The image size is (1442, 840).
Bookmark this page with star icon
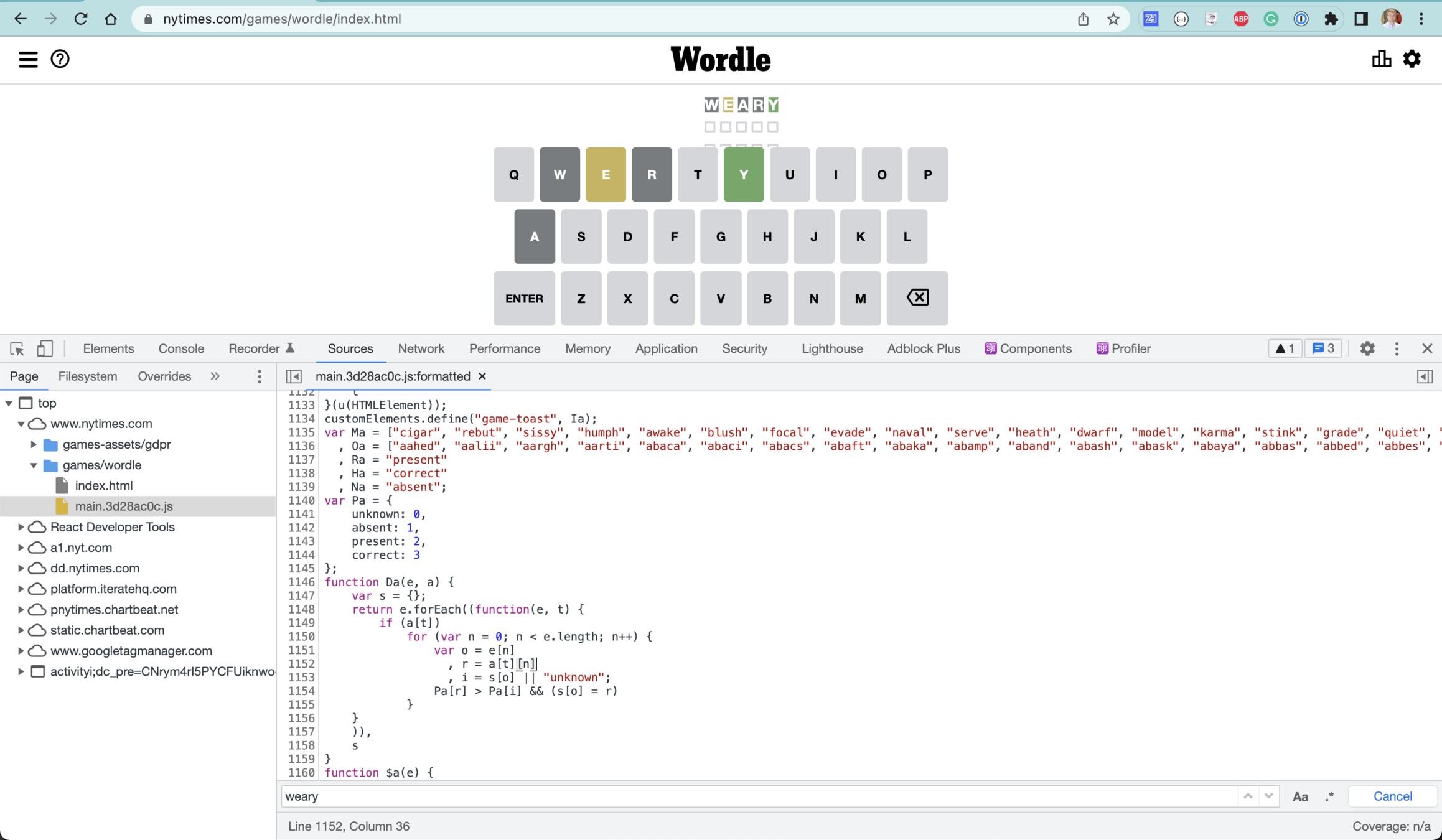pyautogui.click(x=1113, y=19)
